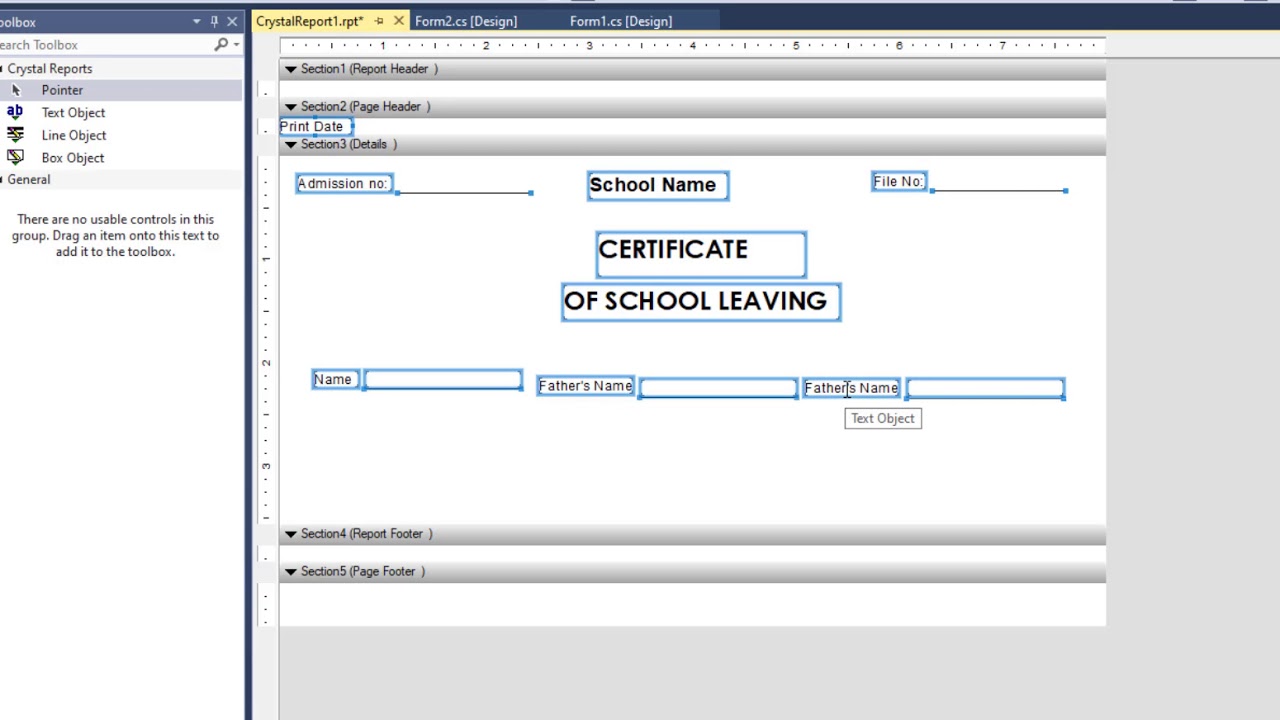Select the Box Object tool

pos(72,158)
